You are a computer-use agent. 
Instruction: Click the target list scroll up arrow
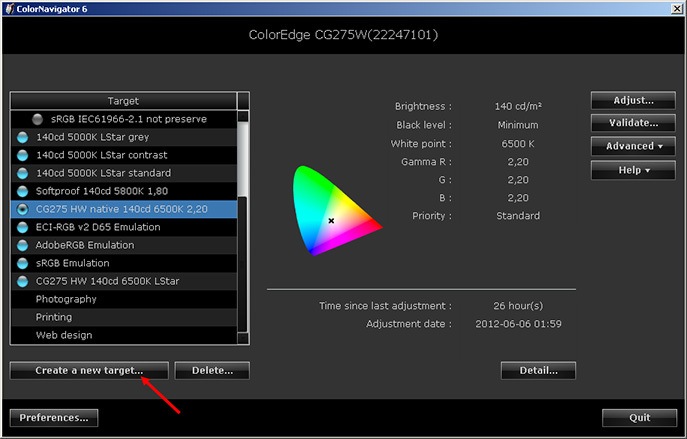(x=243, y=116)
